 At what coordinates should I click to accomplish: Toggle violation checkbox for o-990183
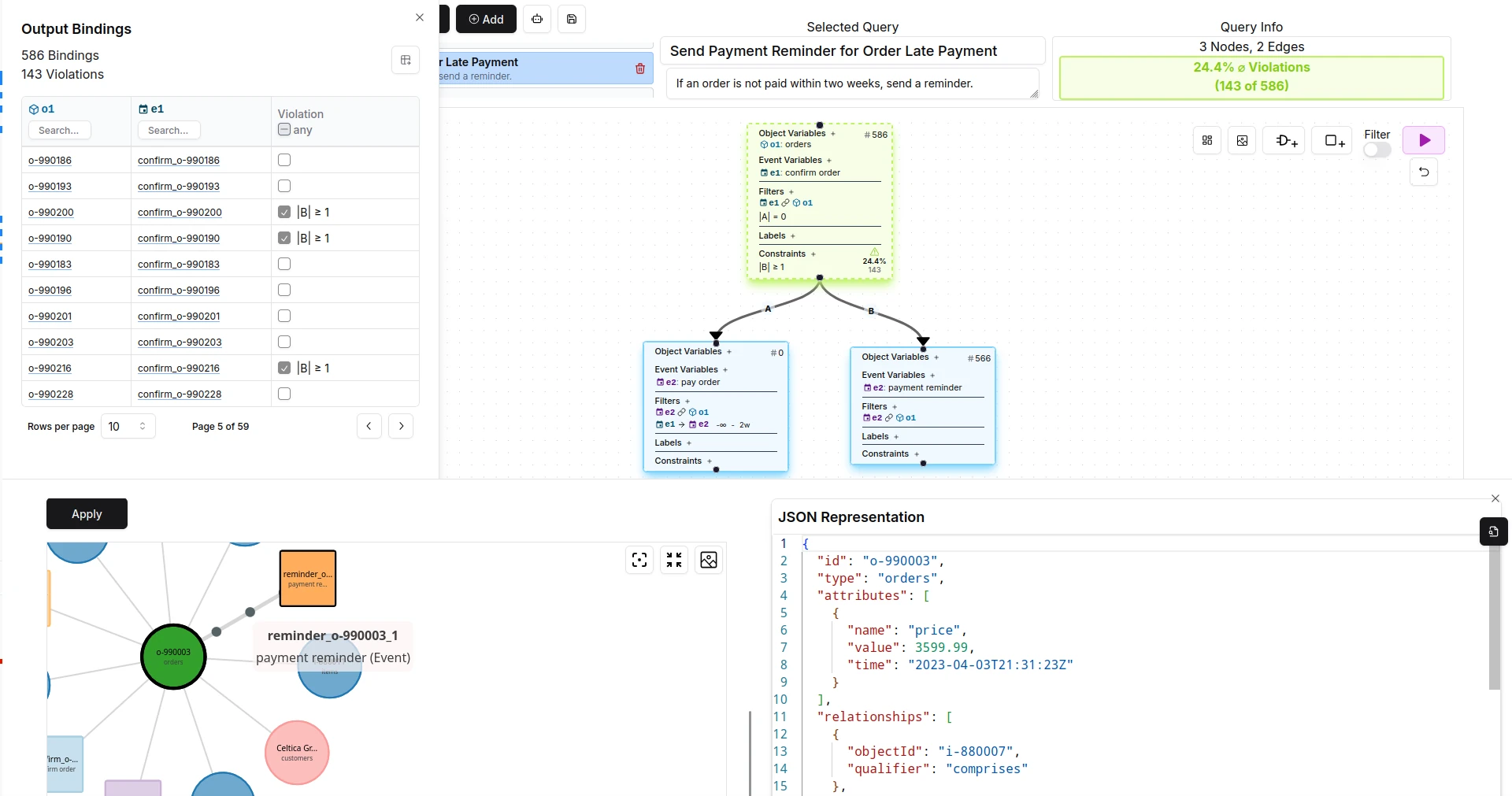[x=284, y=264]
